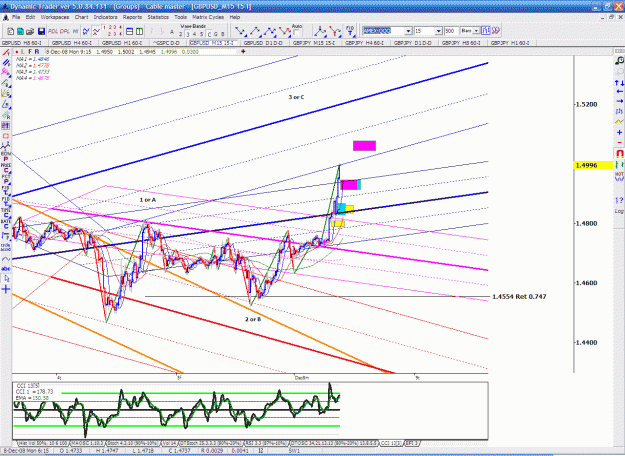Select wave band 5 button
The height and width of the screenshot is (456, 625).
(202, 34)
